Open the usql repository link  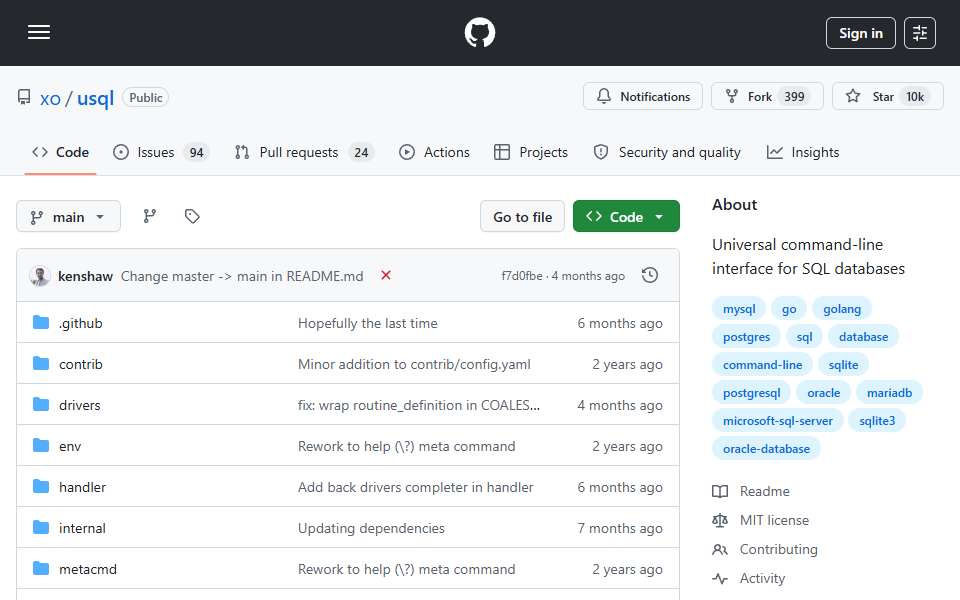(96, 98)
